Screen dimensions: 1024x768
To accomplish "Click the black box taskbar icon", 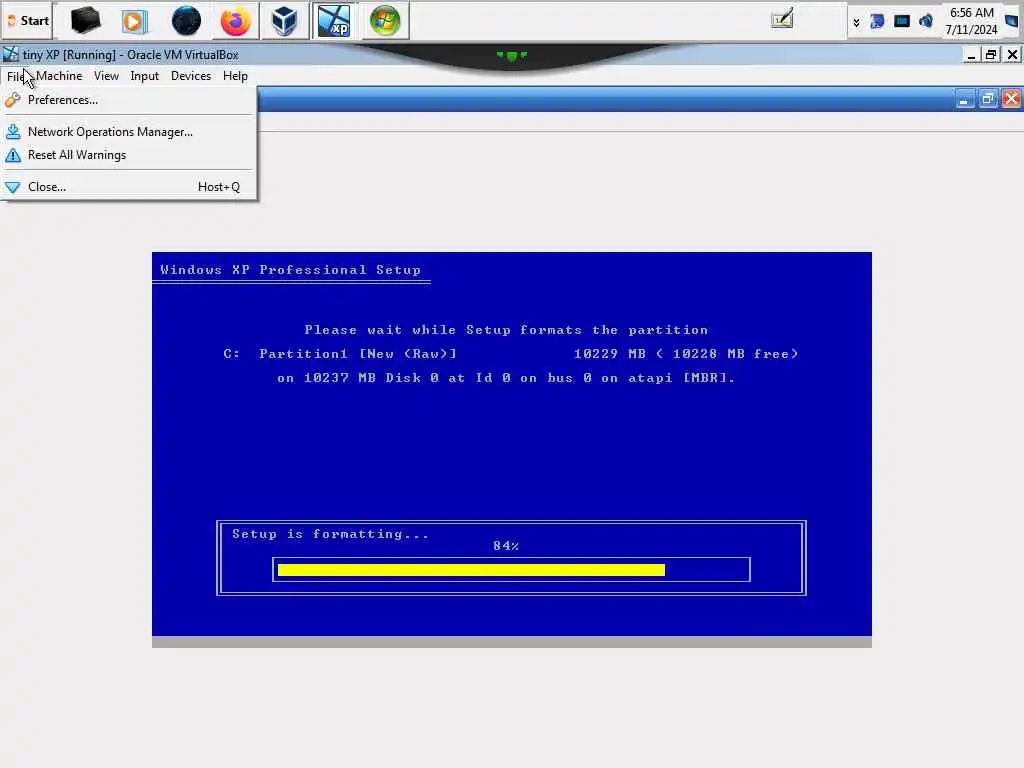I will tap(86, 21).
